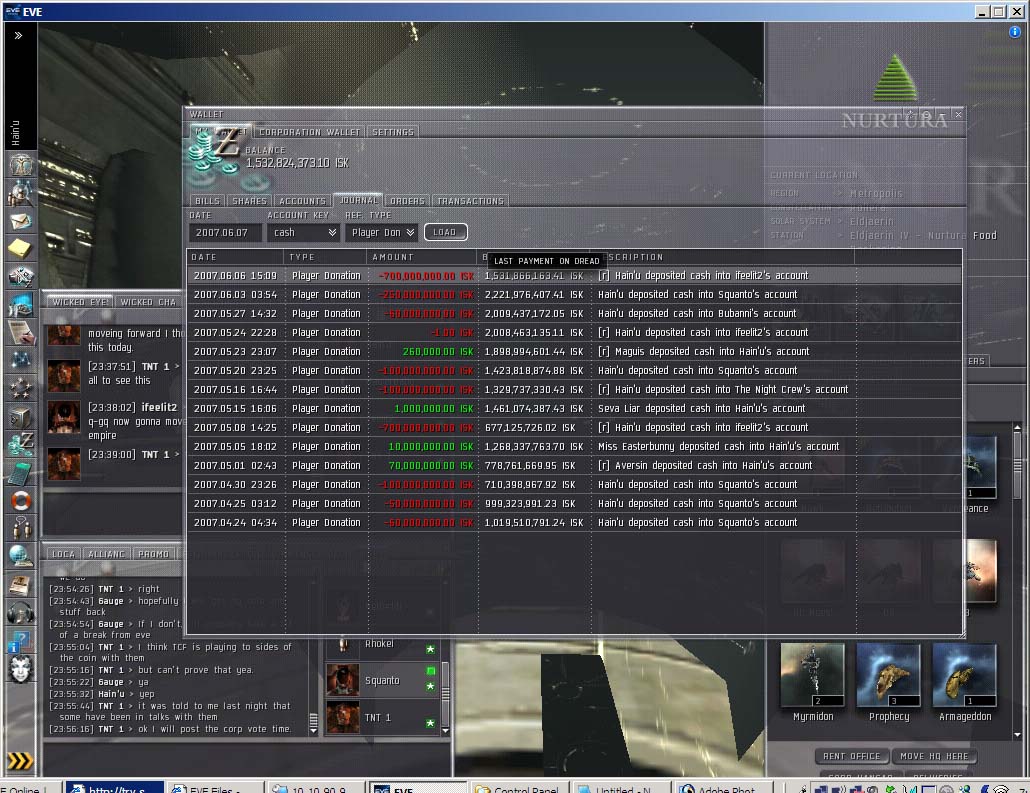Viewport: 1030px width, 793px height.
Task: Click the yellow chevrons undock icon
Action: tap(20, 761)
